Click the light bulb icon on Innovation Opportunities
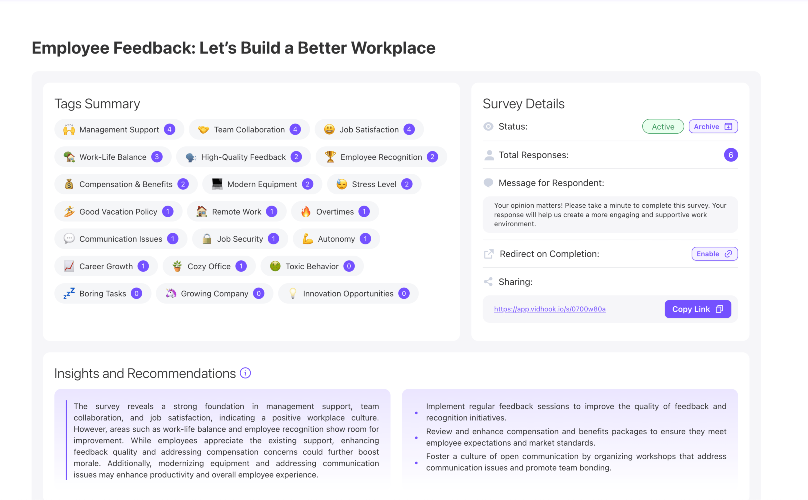This screenshot has height=500, width=808. tap(293, 293)
